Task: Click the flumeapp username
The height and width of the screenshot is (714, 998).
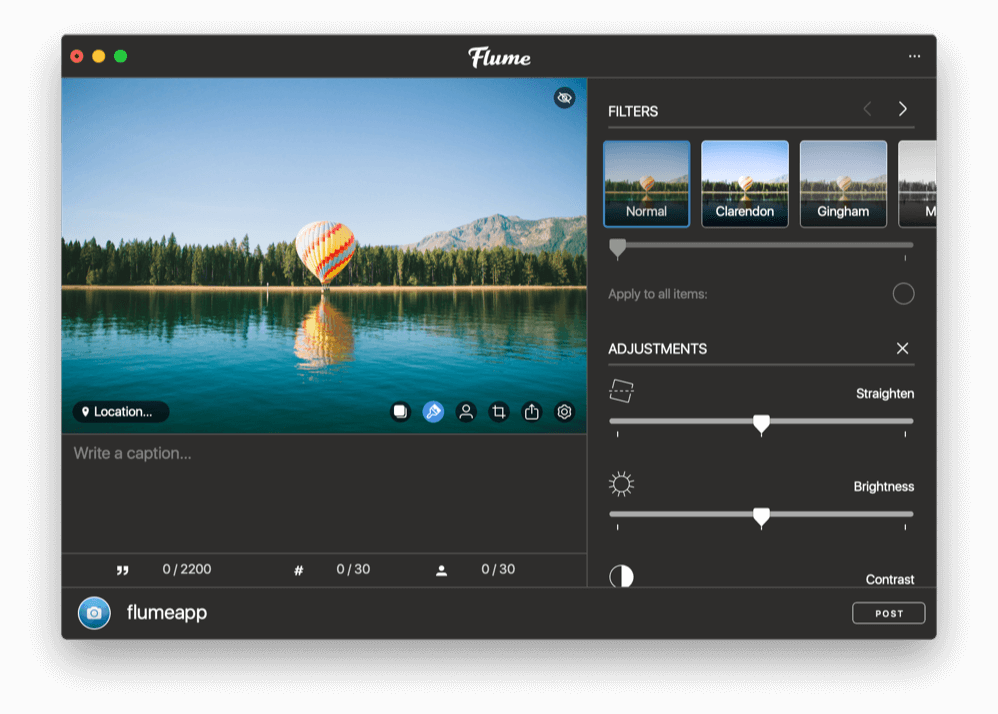Action: tap(167, 613)
